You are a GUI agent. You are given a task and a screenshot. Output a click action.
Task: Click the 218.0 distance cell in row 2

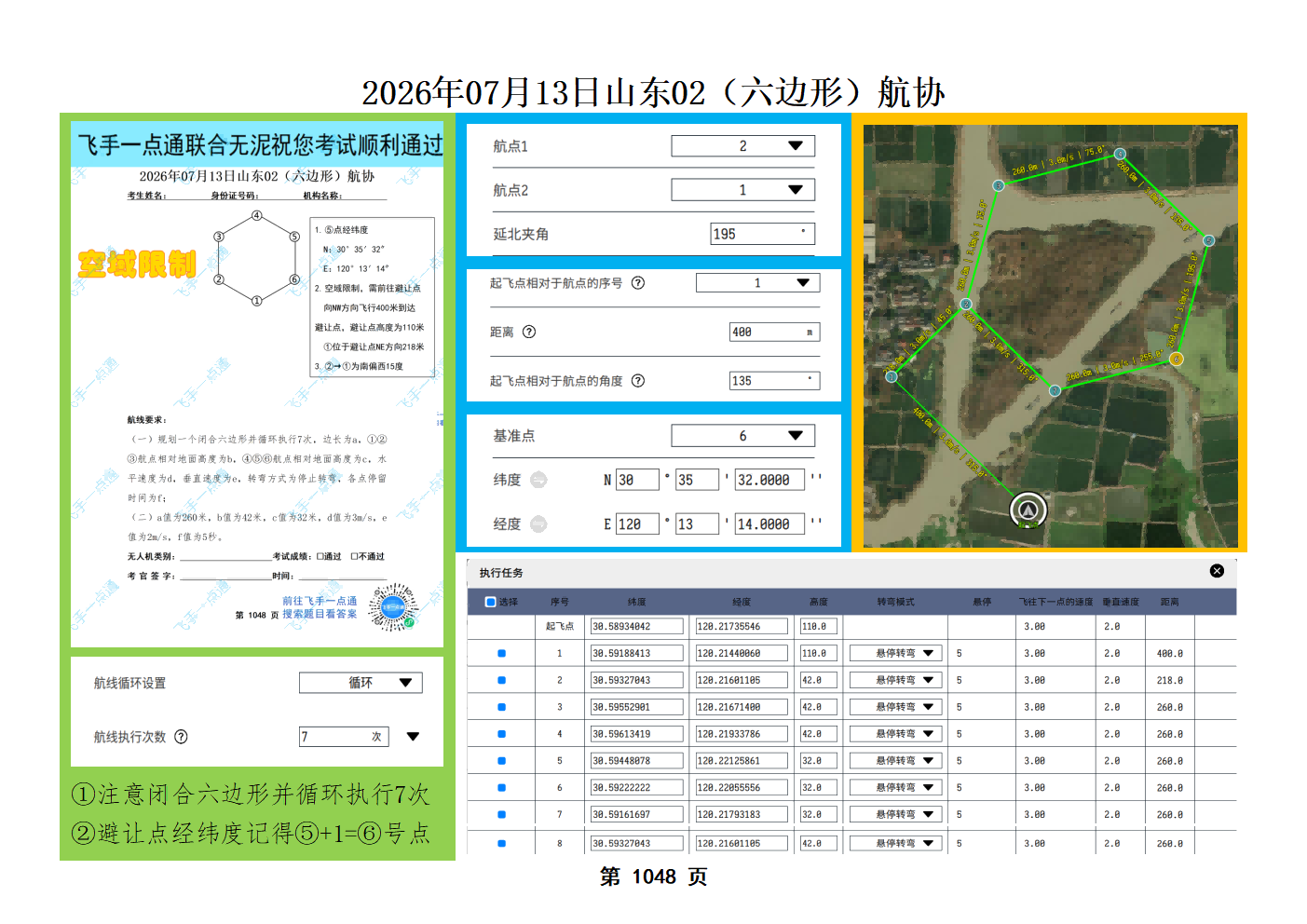[1170, 681]
